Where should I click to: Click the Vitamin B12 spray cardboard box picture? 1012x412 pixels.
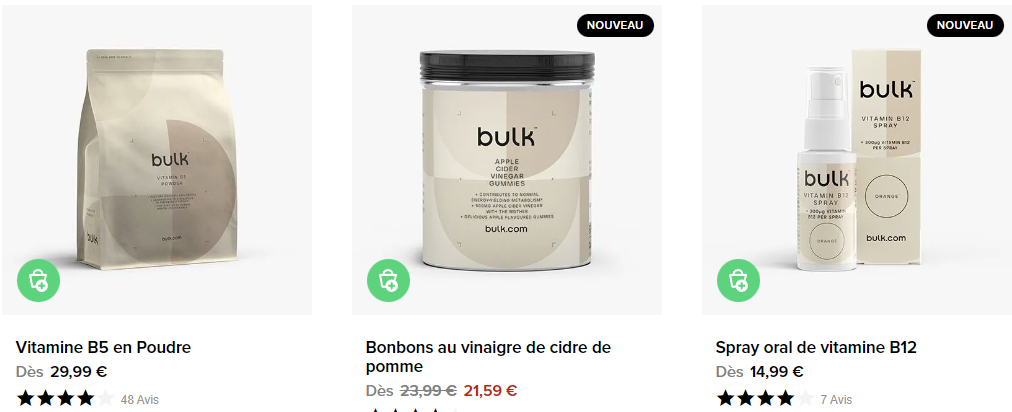point(888,154)
